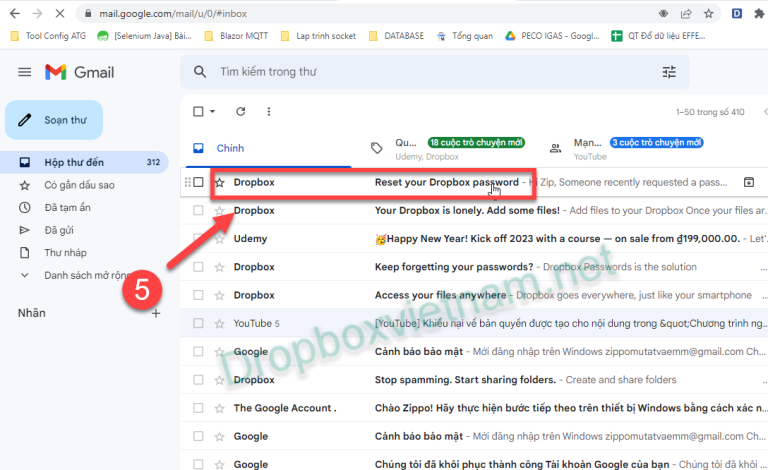Image resolution: width=768 pixels, height=470 pixels.
Task: Select checkbox for Access your files anywhere email
Action: click(198, 295)
